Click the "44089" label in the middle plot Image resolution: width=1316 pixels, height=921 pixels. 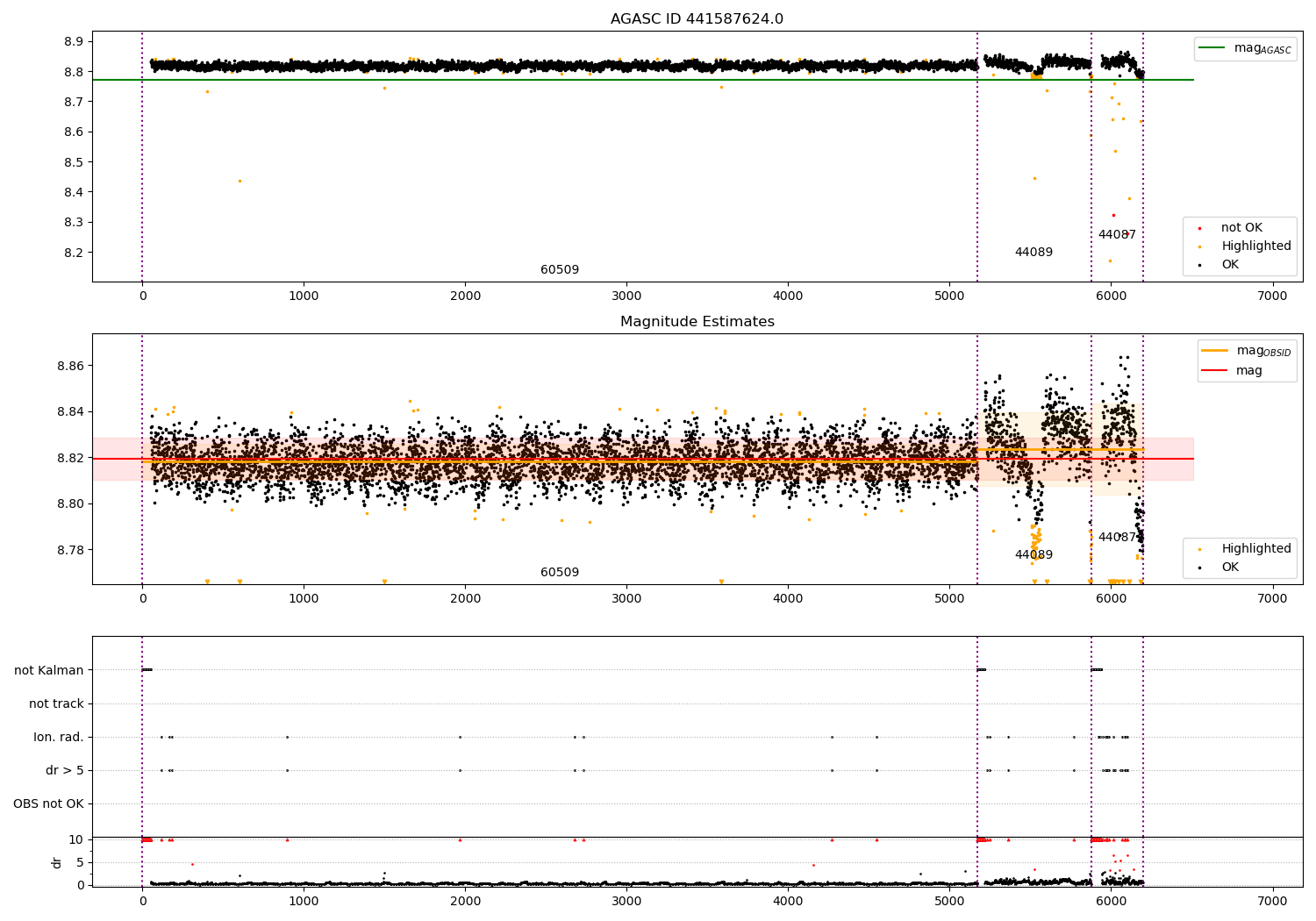click(1033, 554)
